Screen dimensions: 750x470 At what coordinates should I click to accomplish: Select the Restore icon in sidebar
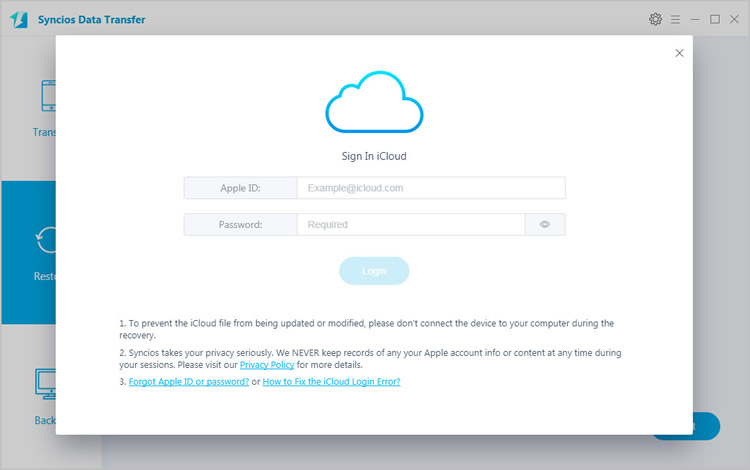[x=46, y=240]
